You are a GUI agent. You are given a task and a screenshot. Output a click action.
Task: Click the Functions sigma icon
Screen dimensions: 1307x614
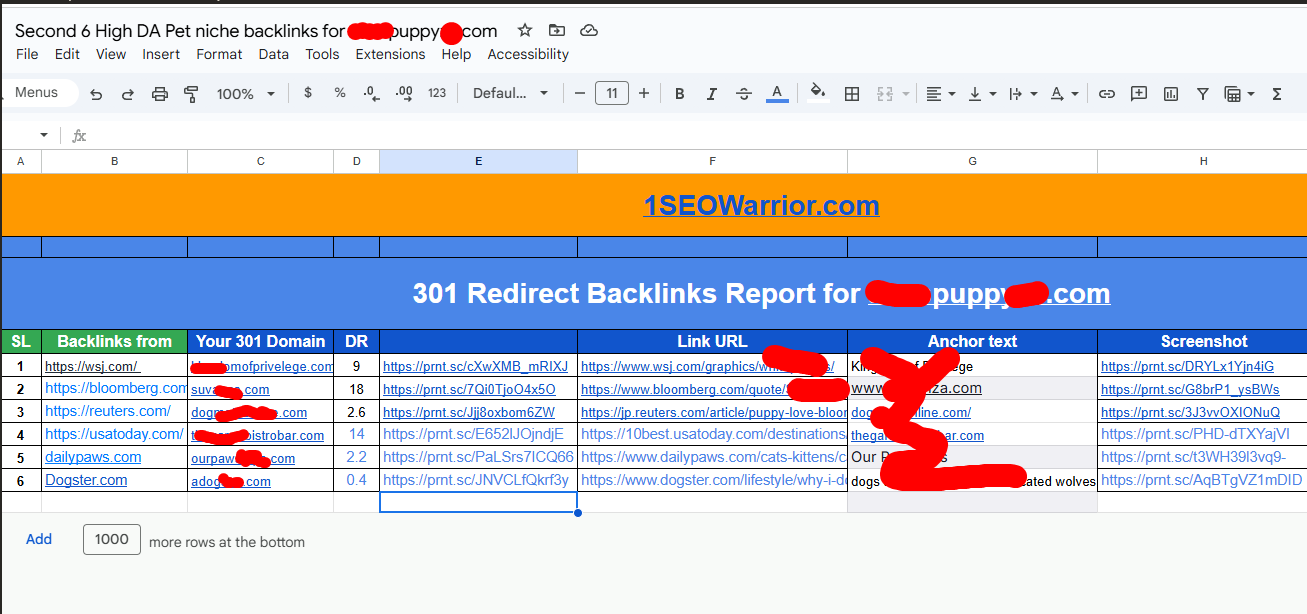[1277, 94]
